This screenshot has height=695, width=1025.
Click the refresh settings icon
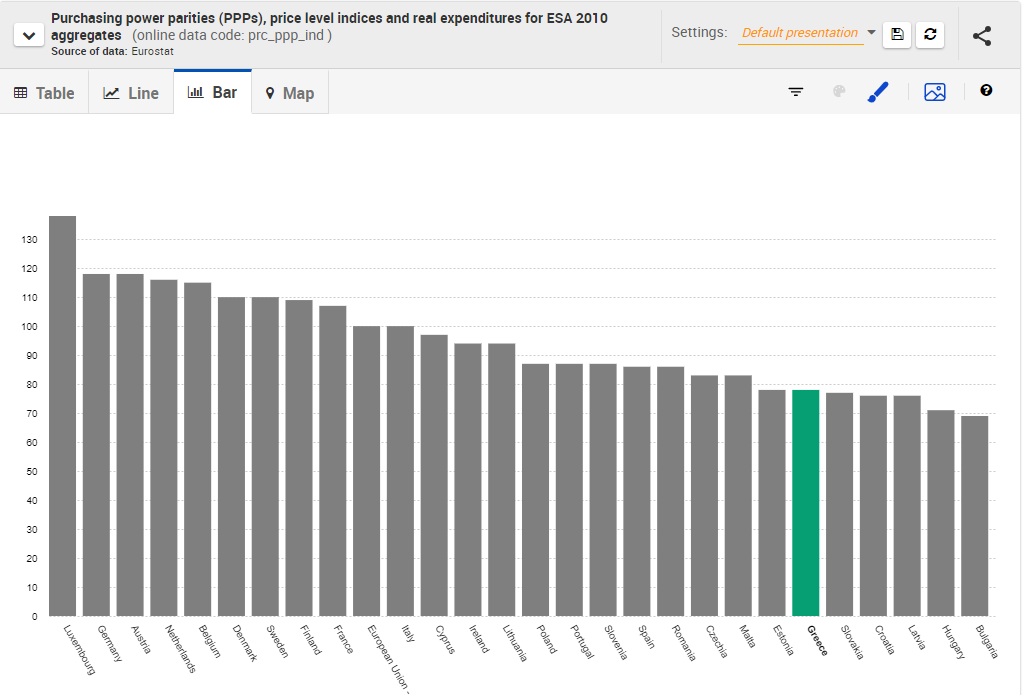[x=930, y=35]
